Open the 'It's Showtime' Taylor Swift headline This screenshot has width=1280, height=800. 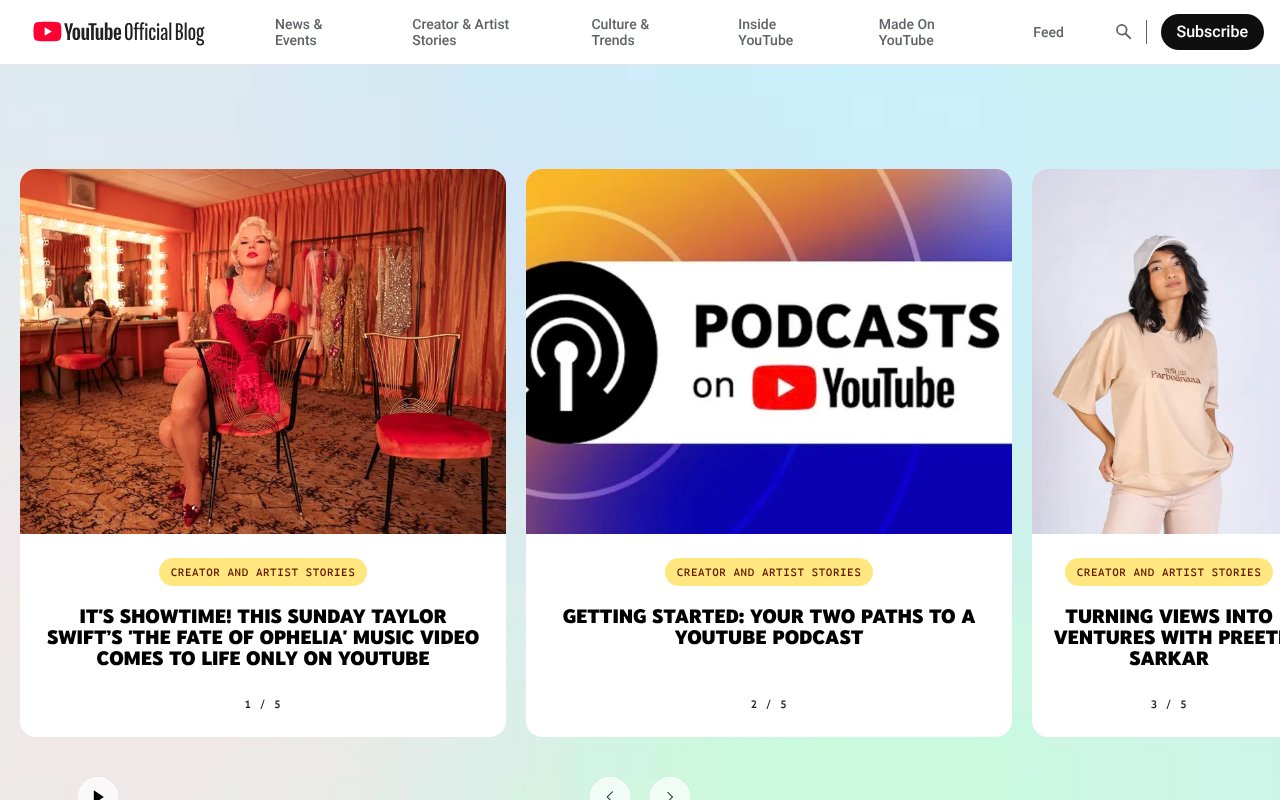tap(263, 637)
